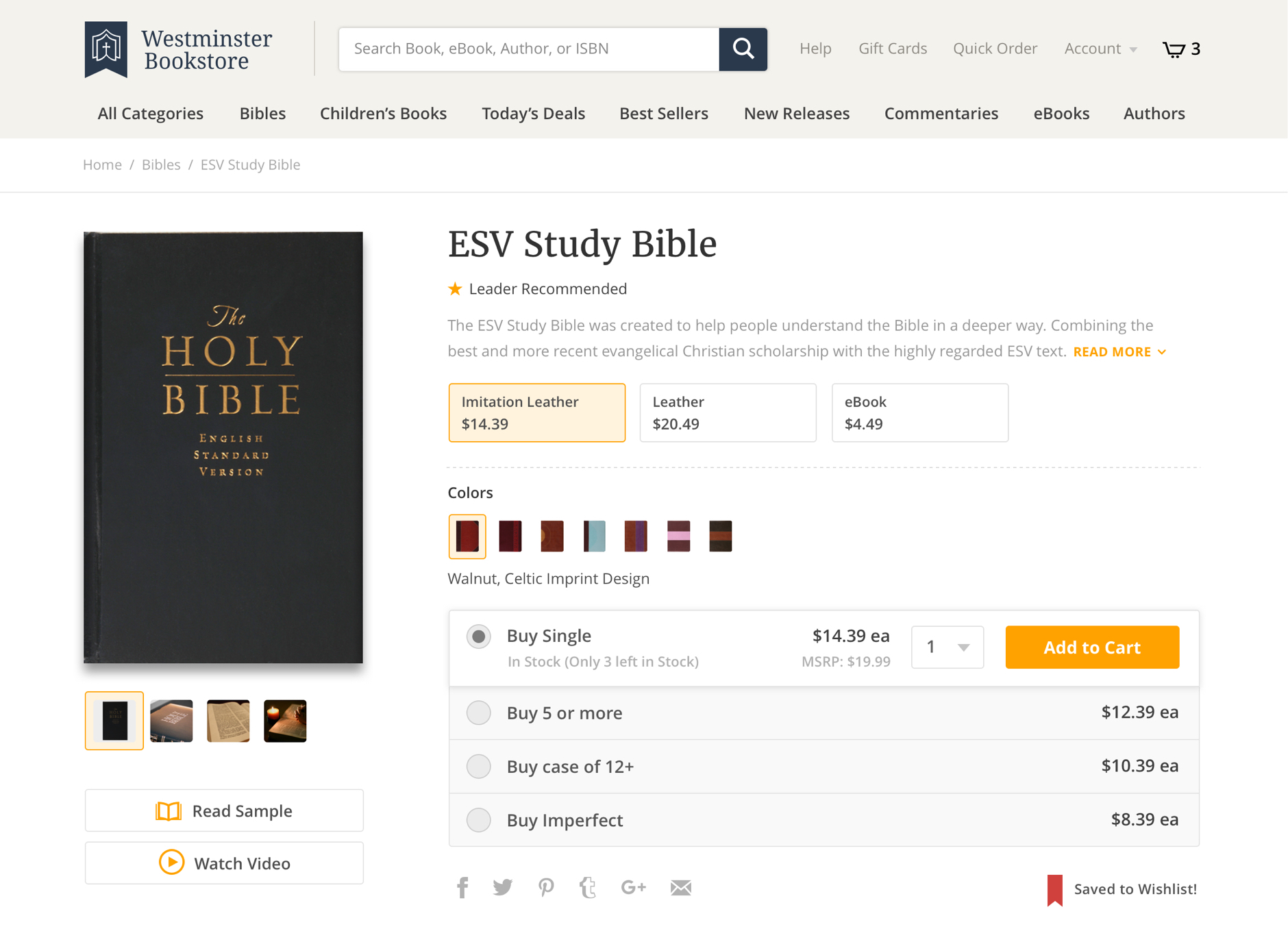
Task: View the open Bible pages thumbnail
Action: pos(228,721)
